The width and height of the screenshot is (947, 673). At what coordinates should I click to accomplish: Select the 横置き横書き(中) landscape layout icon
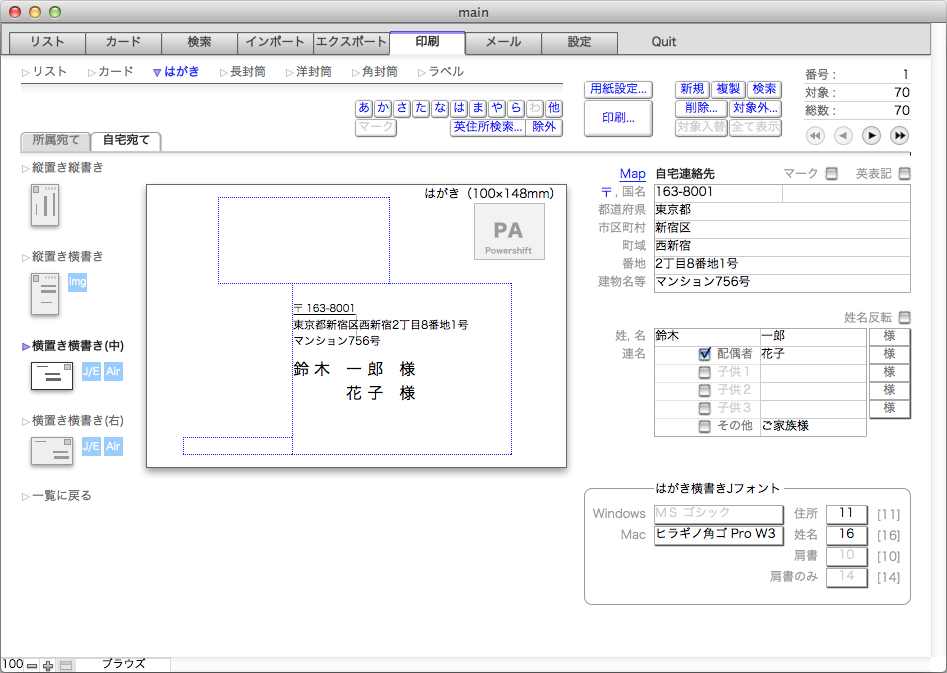(51, 376)
